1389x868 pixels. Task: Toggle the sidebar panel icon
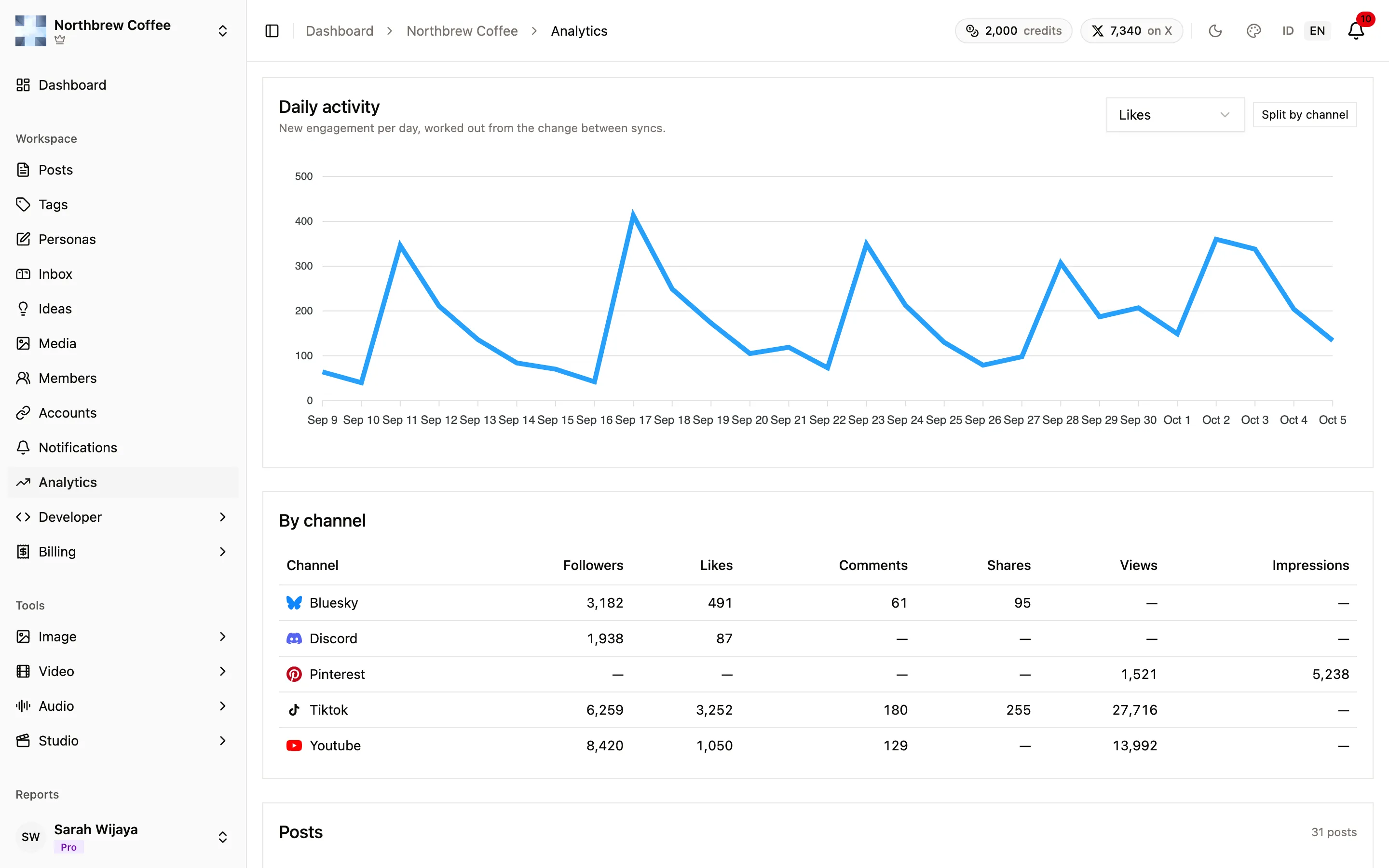click(x=272, y=31)
